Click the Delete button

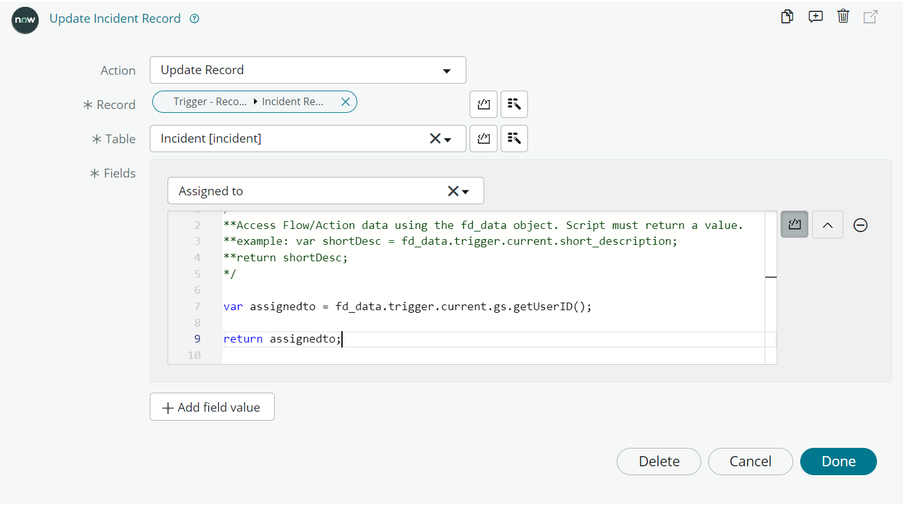click(x=659, y=461)
